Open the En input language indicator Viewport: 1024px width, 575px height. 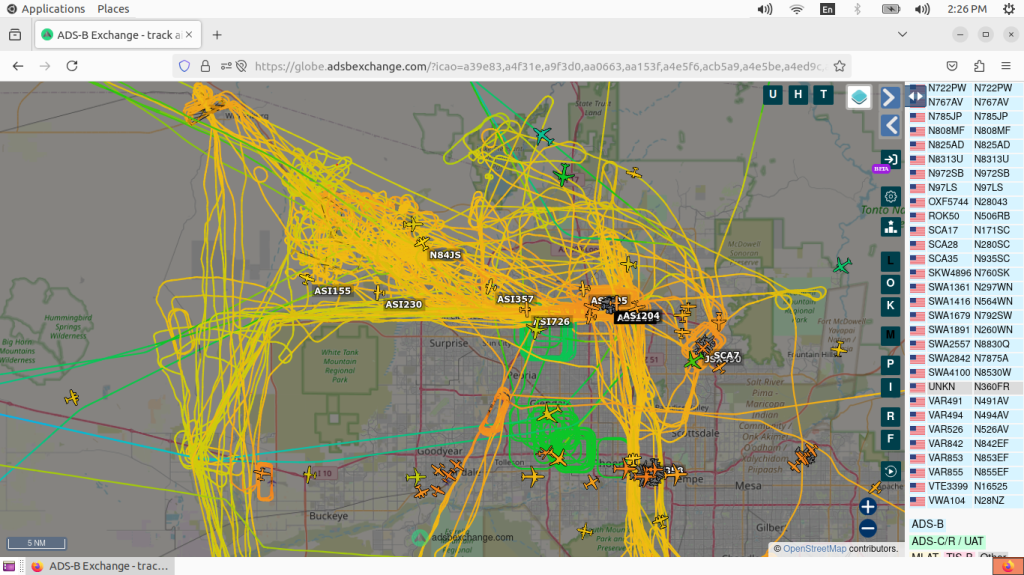pos(827,8)
